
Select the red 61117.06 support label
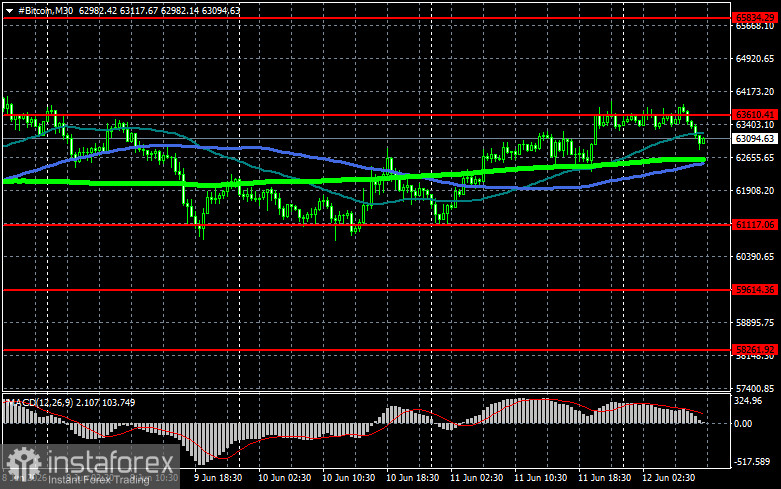(x=755, y=225)
